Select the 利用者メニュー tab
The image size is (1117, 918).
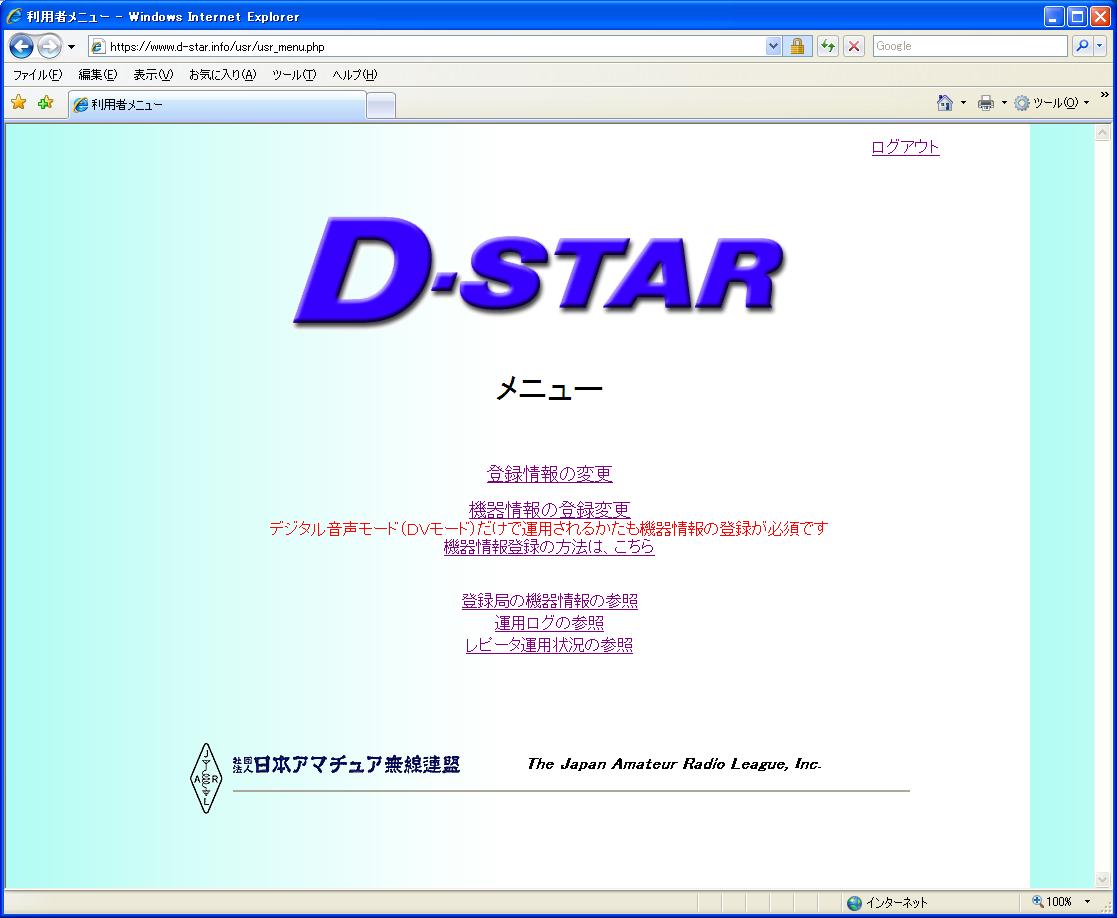[217, 105]
